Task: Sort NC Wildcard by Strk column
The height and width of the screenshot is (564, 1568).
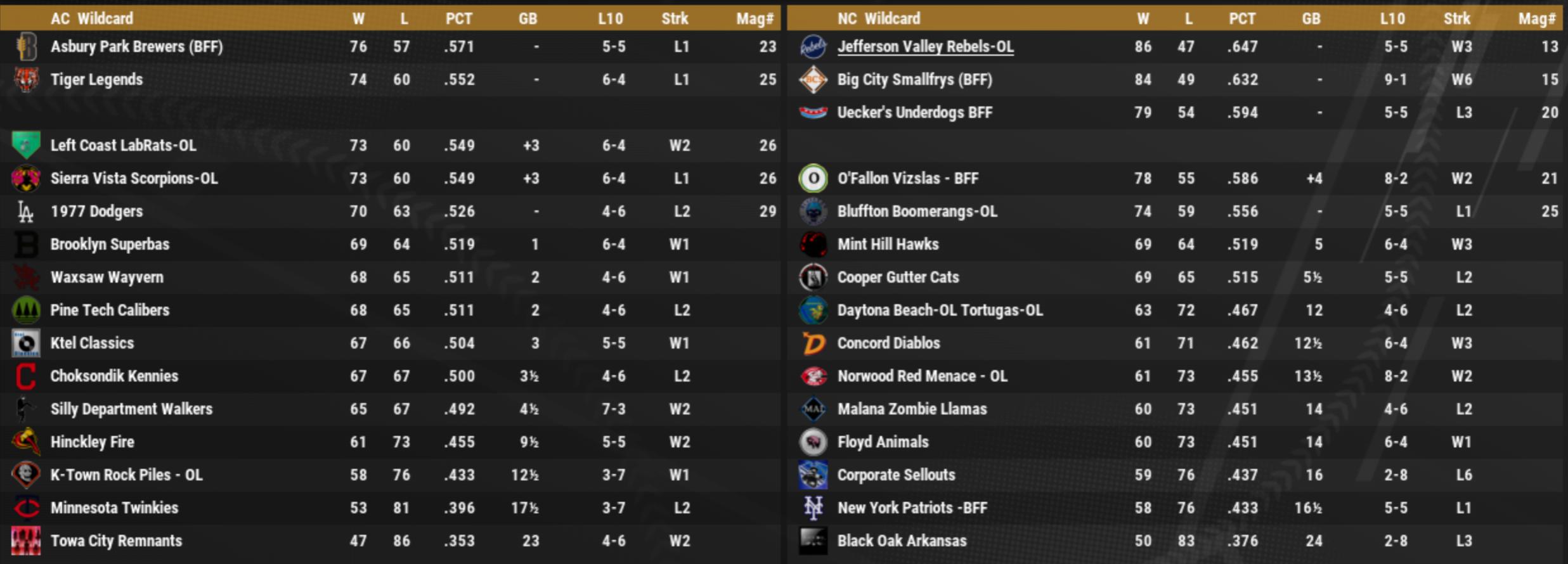Action: tap(1456, 18)
